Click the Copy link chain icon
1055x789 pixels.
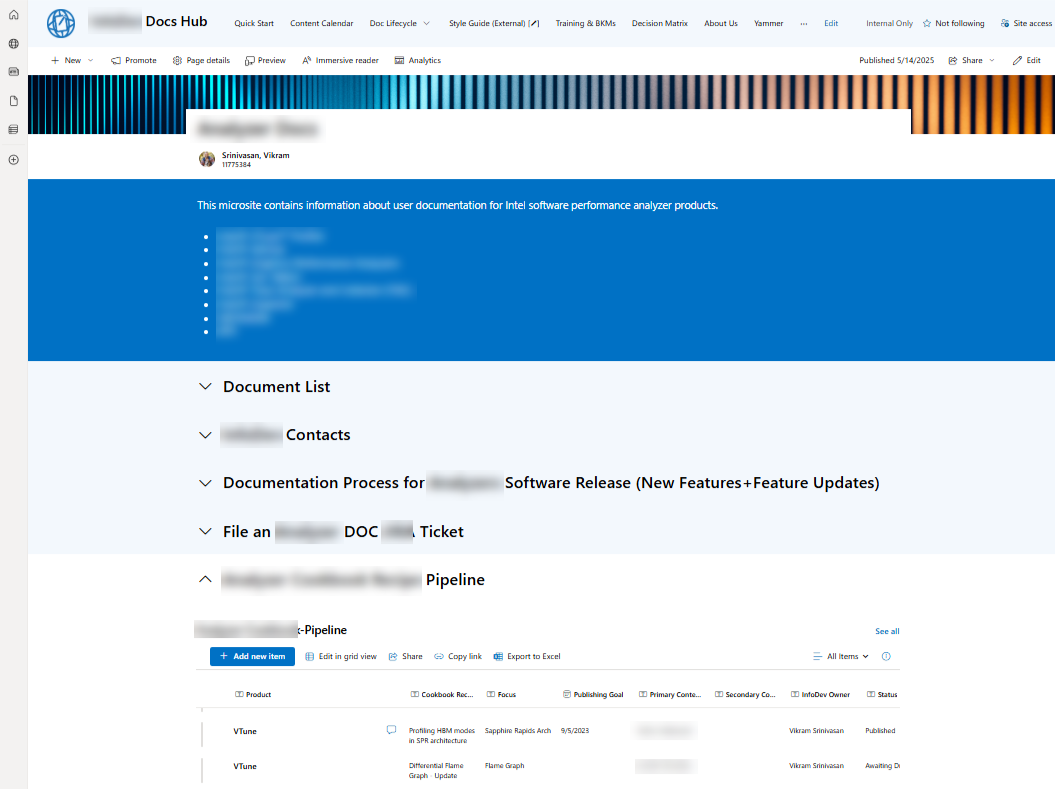pos(439,656)
